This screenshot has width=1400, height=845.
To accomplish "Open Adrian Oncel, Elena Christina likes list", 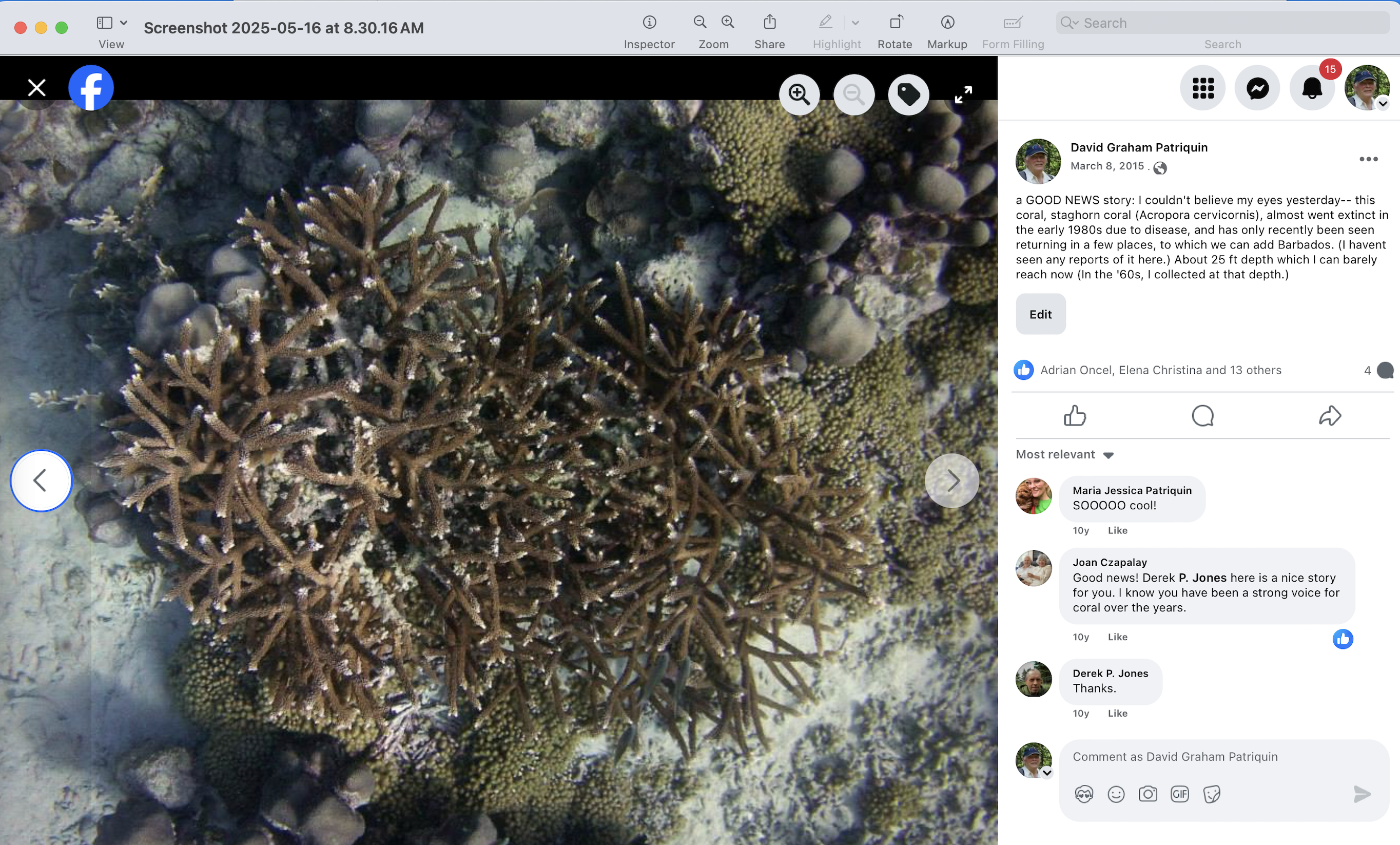I will pyautogui.click(x=1160, y=370).
